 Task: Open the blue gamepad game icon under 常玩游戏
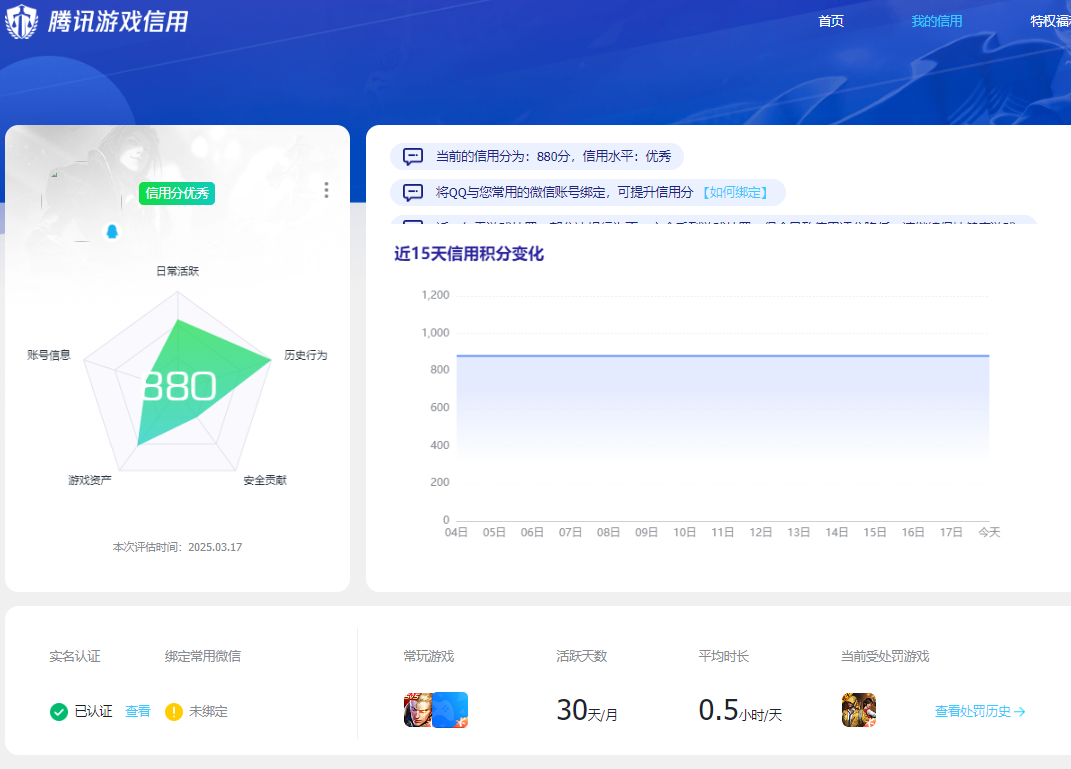click(450, 710)
